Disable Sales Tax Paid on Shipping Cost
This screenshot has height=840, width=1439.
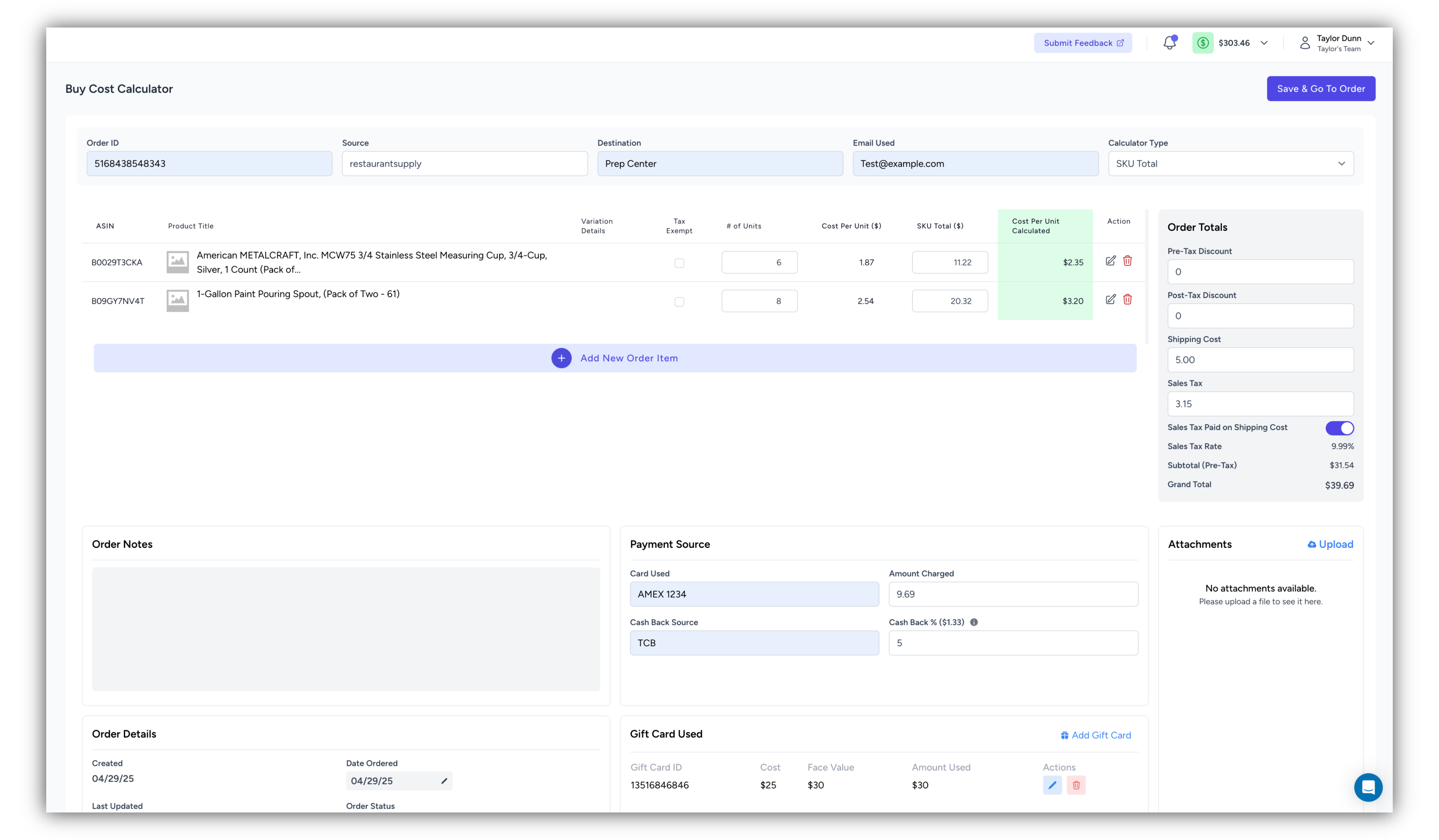coord(1340,427)
